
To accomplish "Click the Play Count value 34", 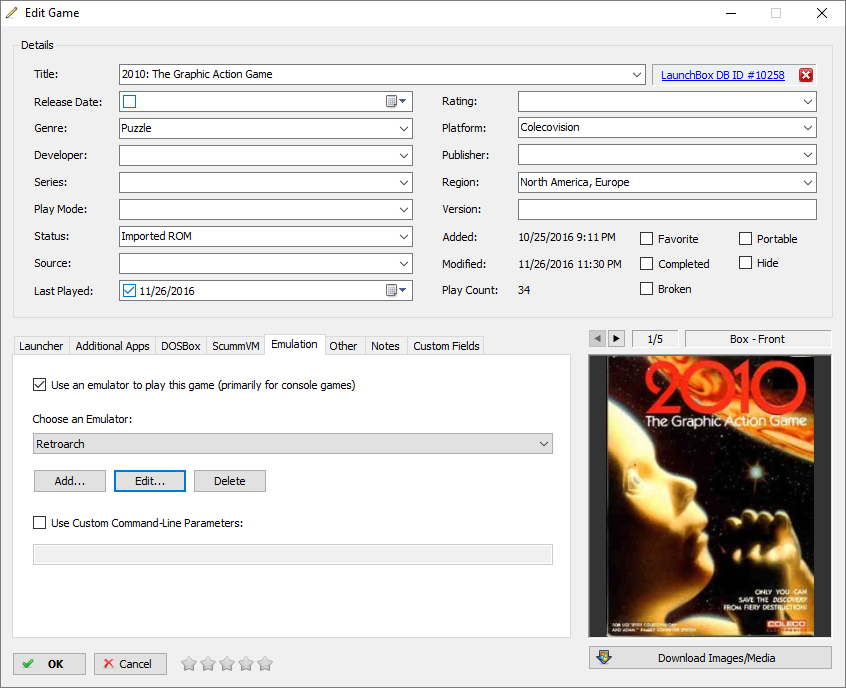I will click(524, 290).
